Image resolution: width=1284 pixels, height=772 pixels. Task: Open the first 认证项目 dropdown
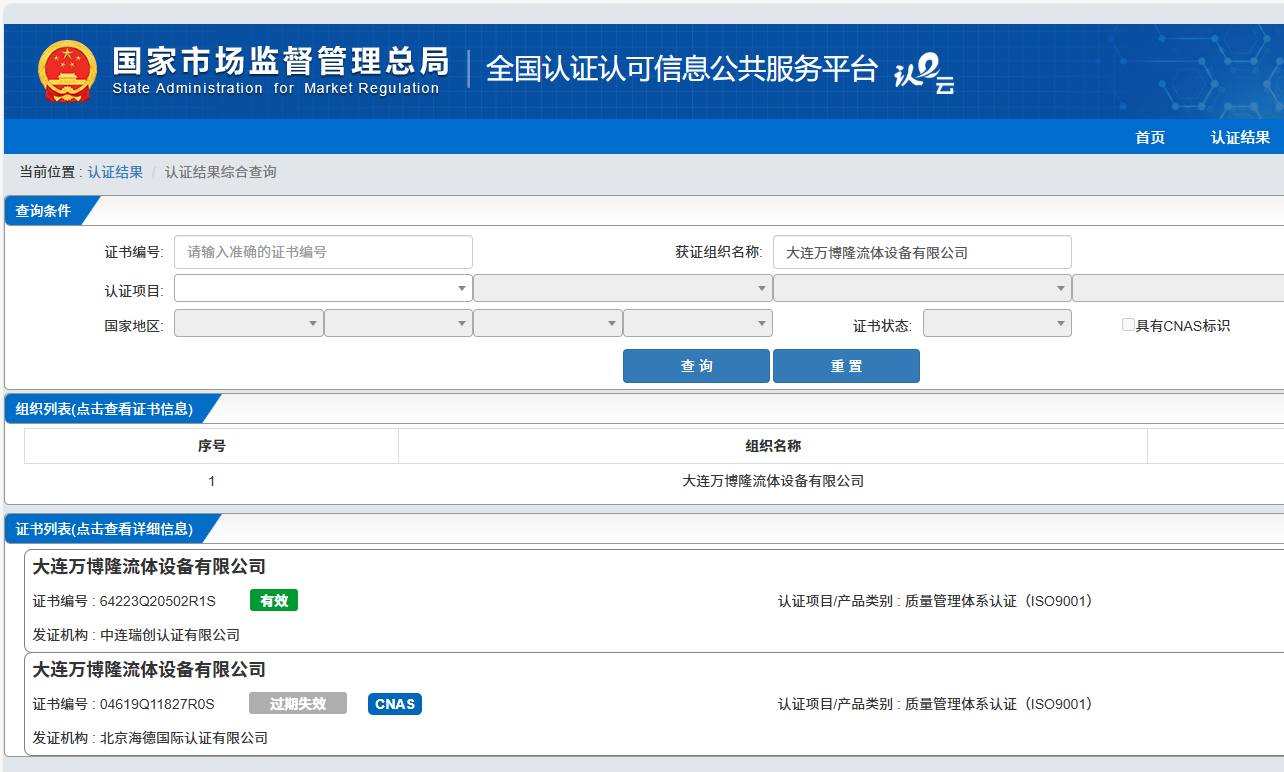(x=323, y=289)
